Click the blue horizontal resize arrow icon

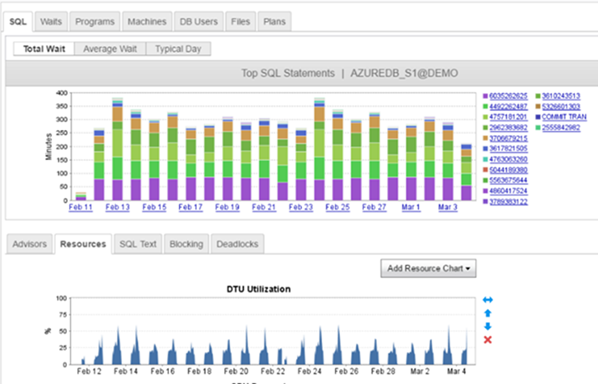point(488,300)
